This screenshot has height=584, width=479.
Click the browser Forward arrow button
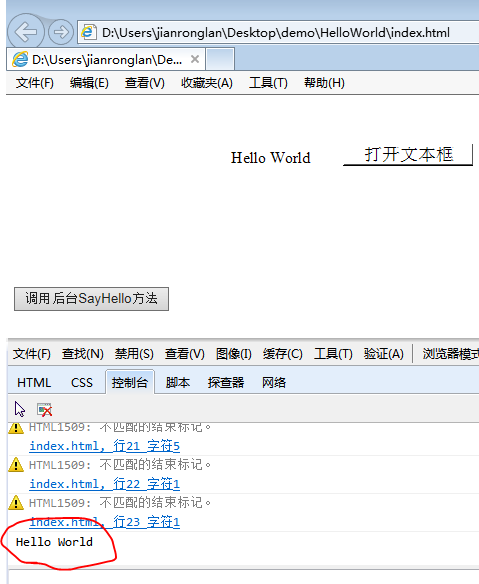pyautogui.click(x=61, y=32)
